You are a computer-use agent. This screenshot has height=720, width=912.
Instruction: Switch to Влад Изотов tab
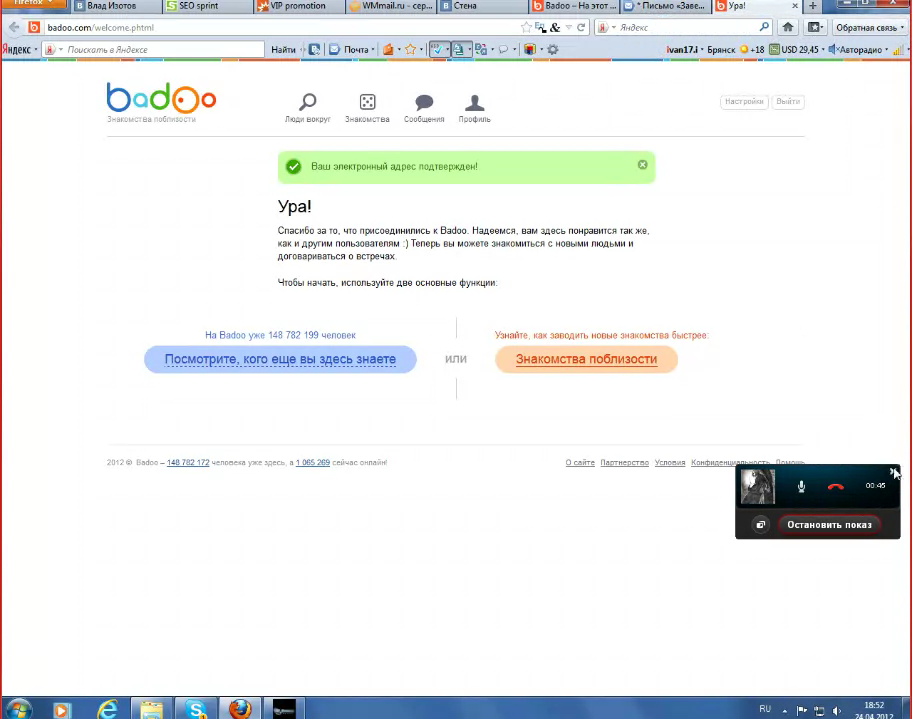click(116, 6)
